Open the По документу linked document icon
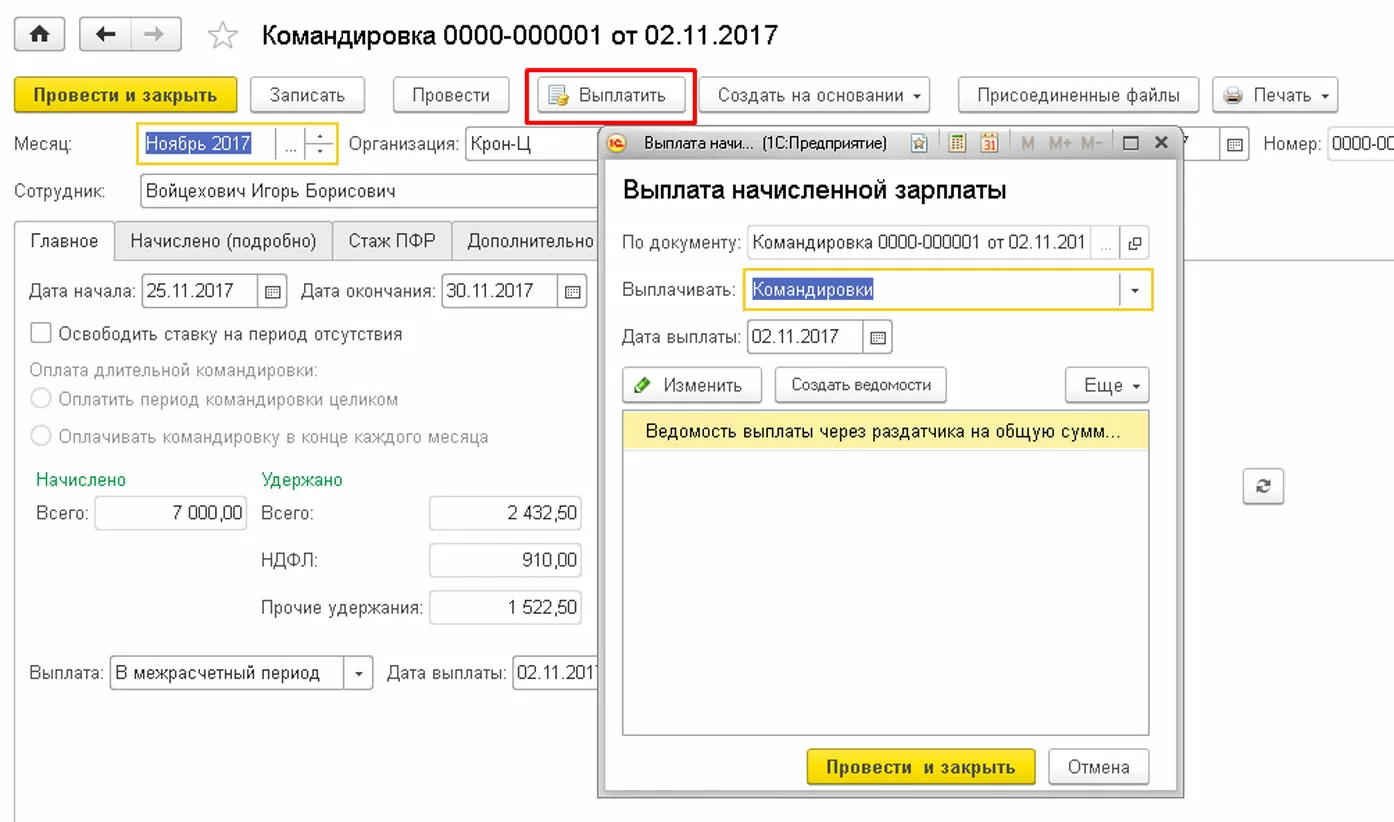 (1134, 242)
